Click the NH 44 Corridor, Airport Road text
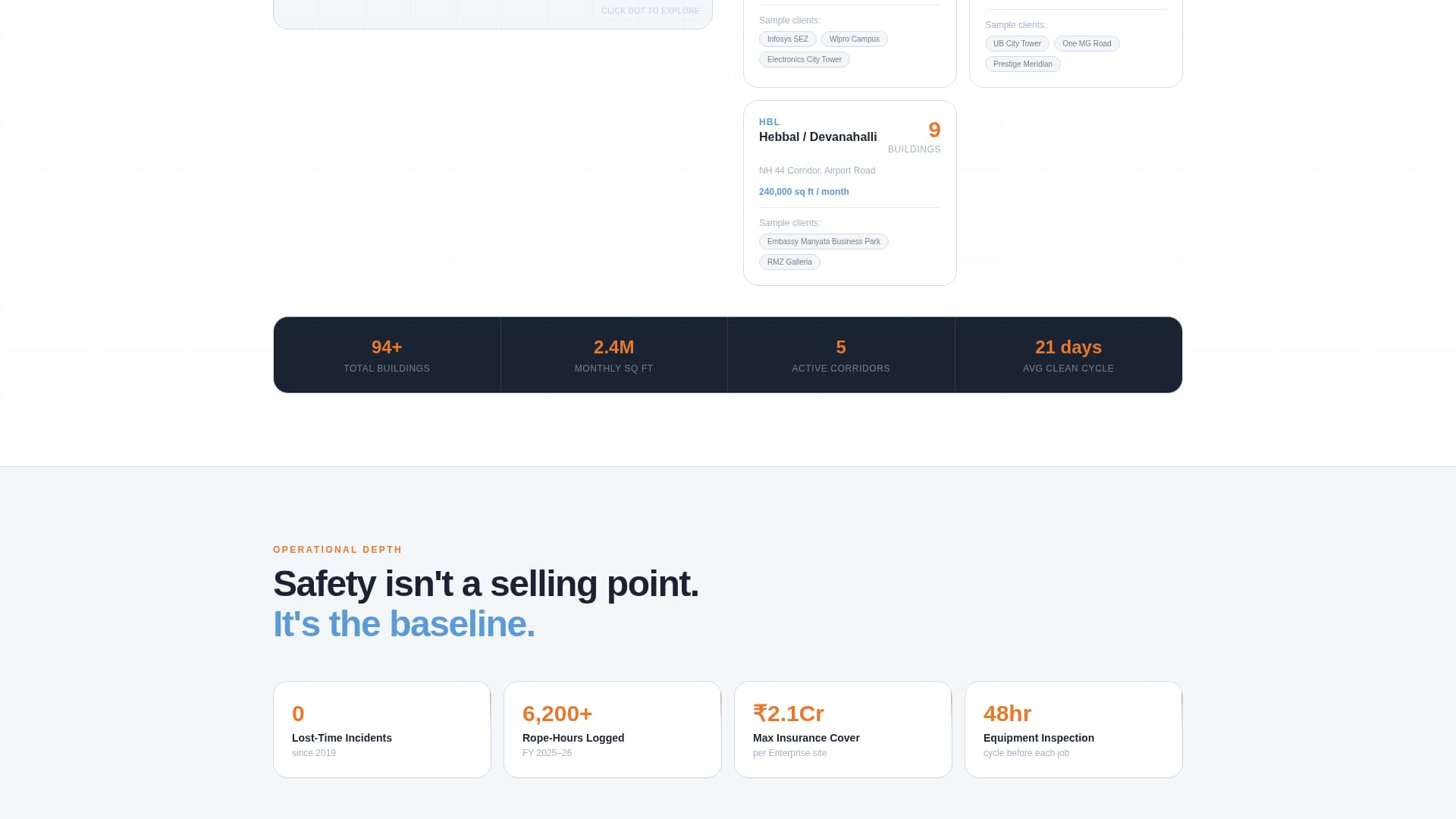 817,171
